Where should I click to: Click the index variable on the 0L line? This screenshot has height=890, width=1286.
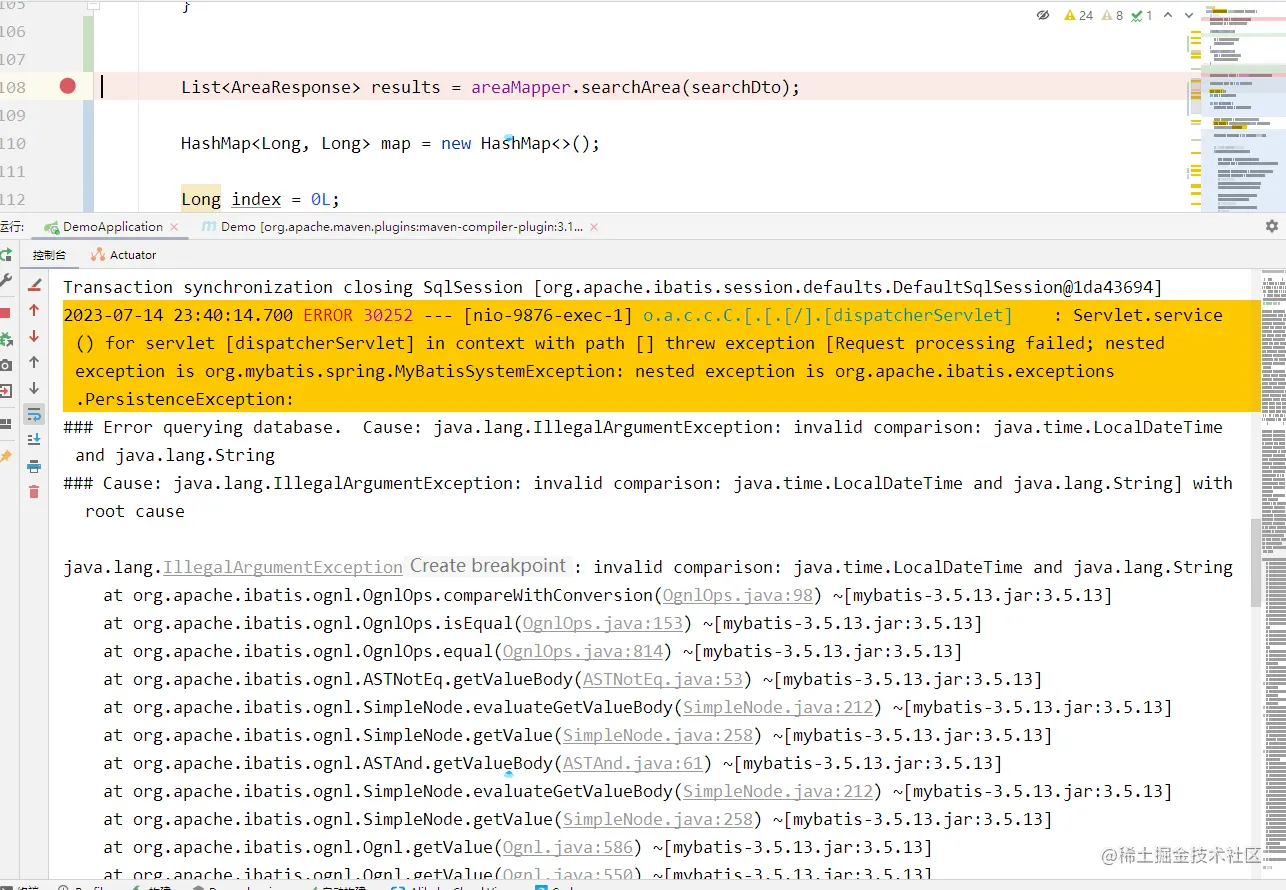(x=256, y=199)
